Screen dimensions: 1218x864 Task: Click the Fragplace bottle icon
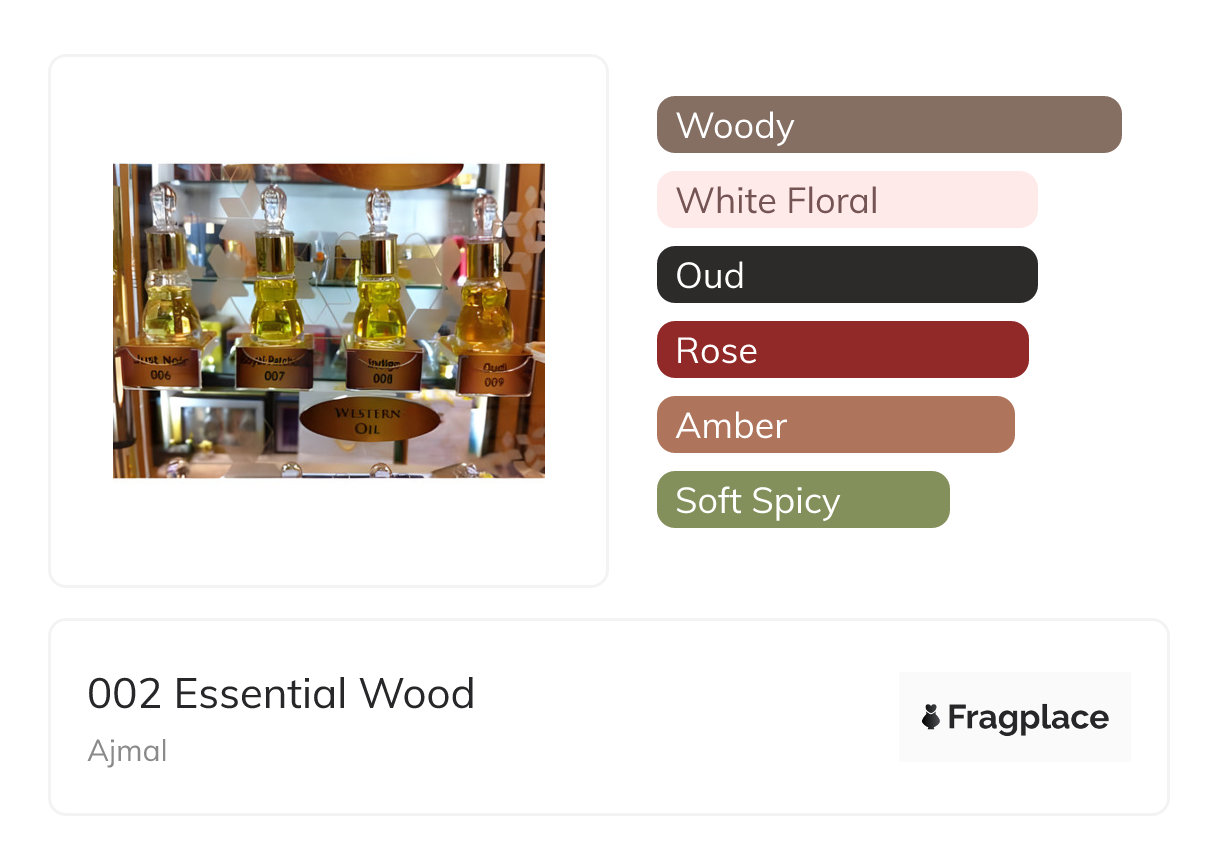931,717
